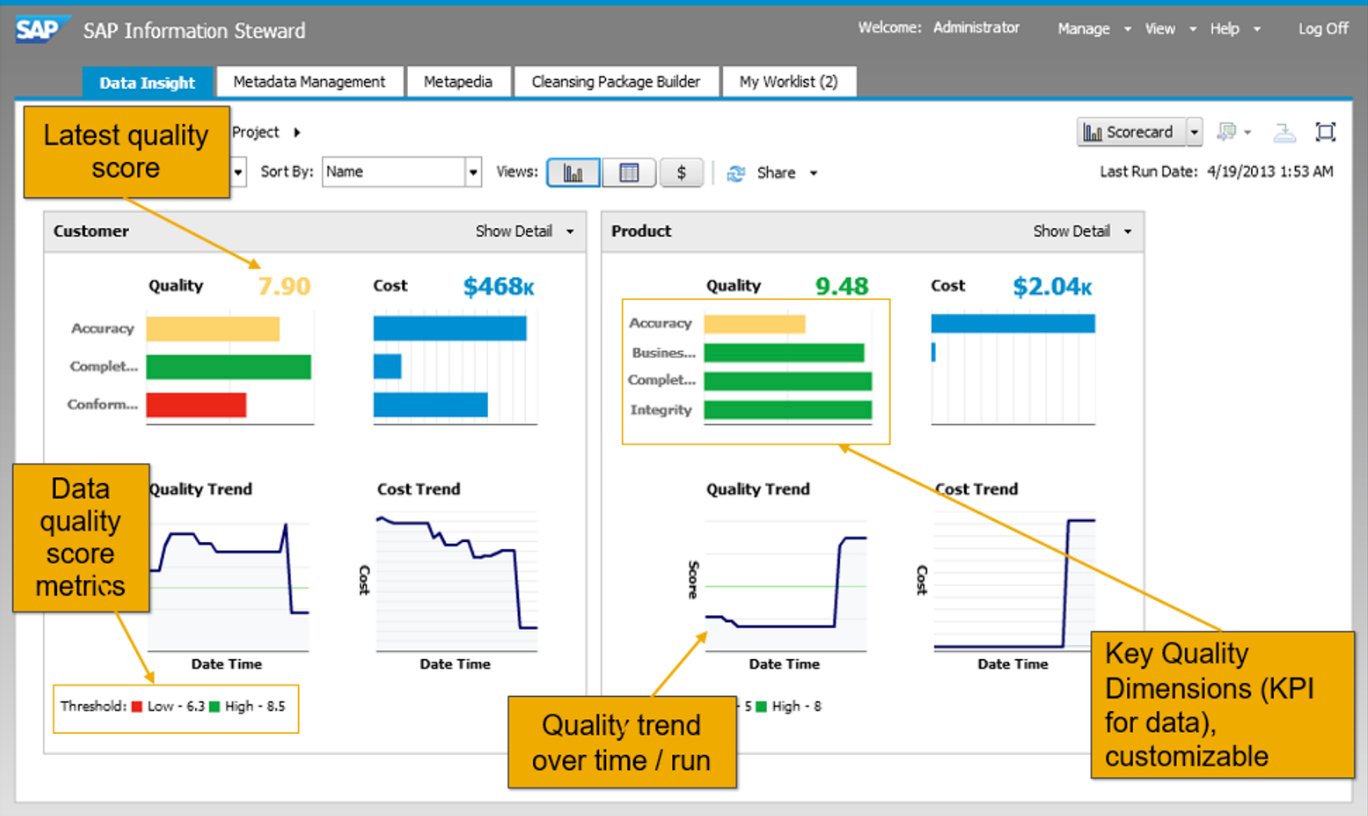This screenshot has width=1368, height=816.
Task: Click the export icon in top toolbar
Action: pyautogui.click(x=1285, y=132)
